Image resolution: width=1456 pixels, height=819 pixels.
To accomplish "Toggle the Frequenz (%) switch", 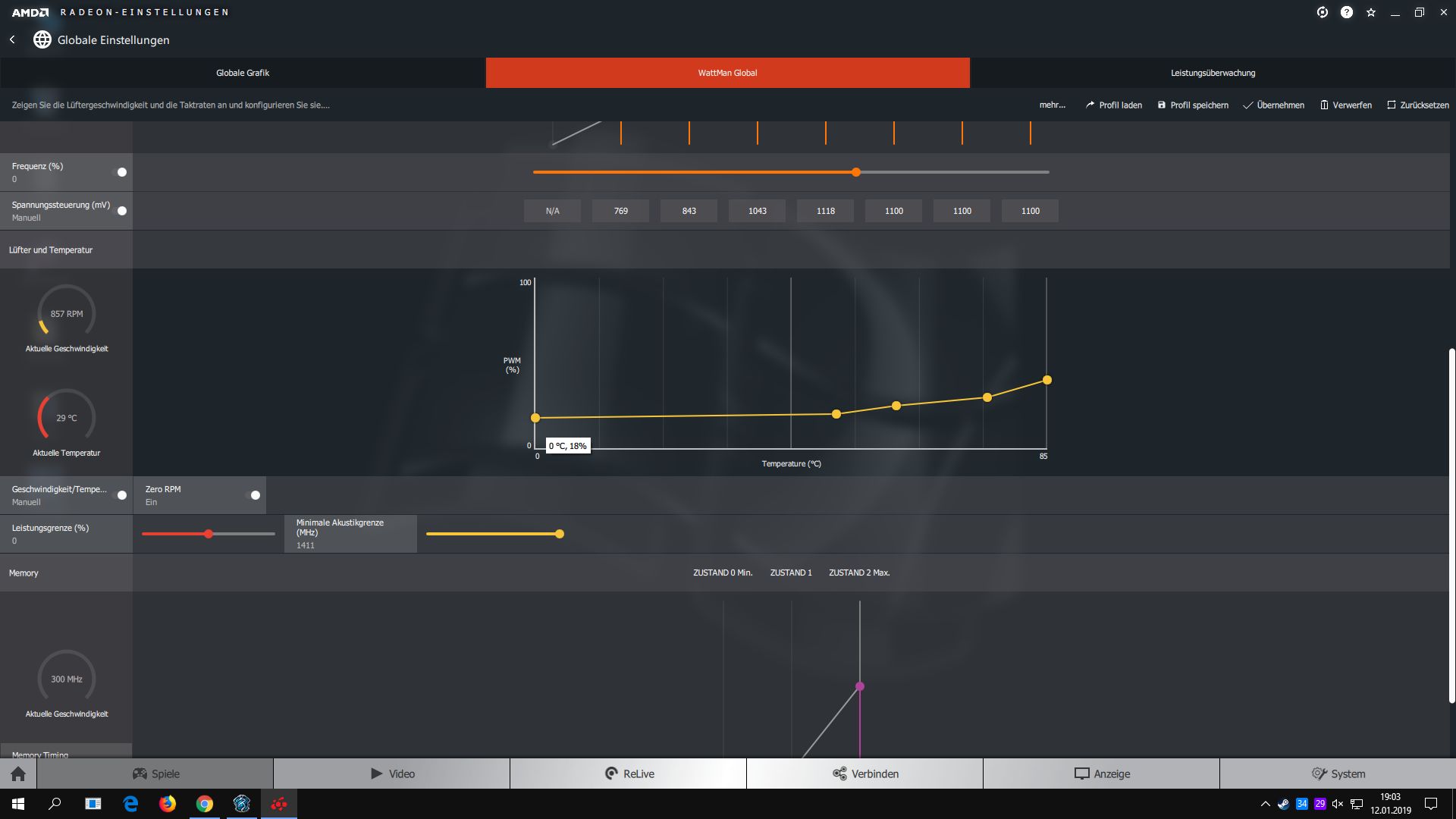I will [x=121, y=172].
